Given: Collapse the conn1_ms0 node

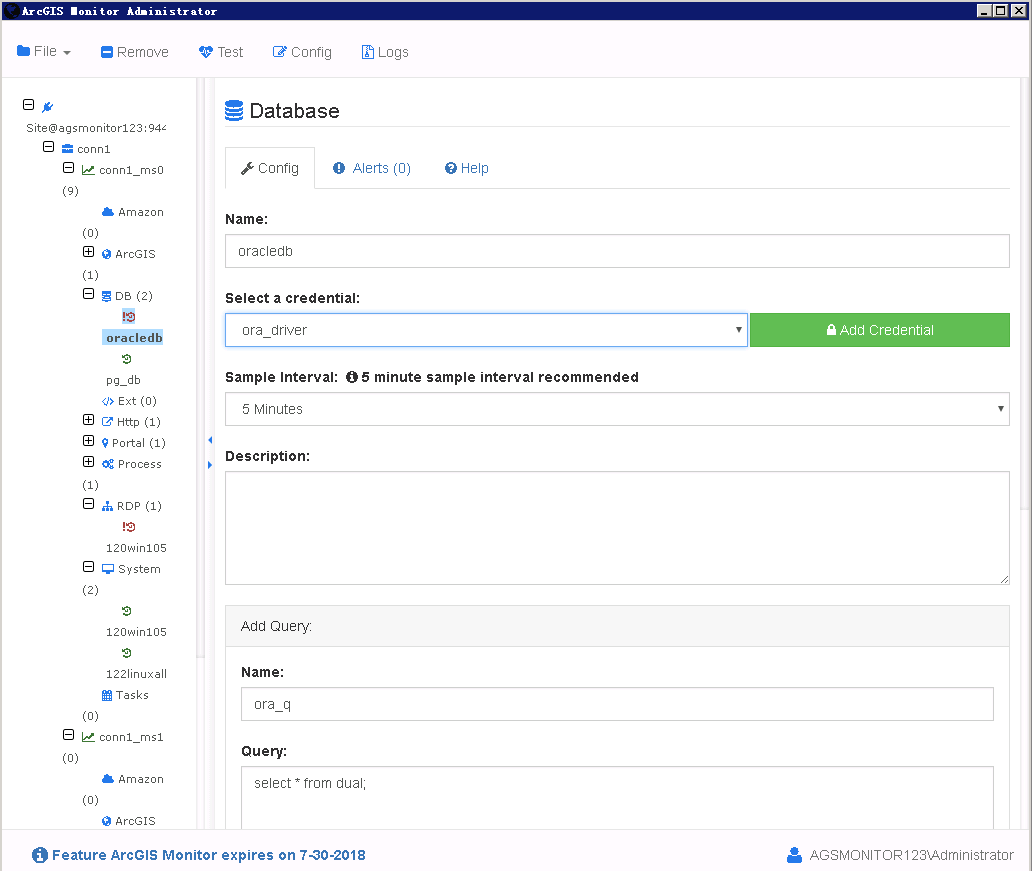Looking at the screenshot, I should pyautogui.click(x=68, y=168).
